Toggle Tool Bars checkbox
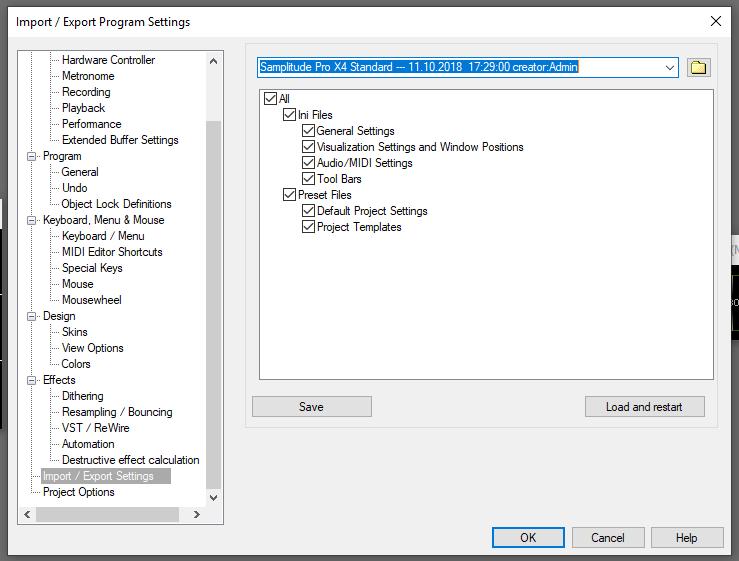Screen dimensions: 739x561 pyautogui.click(x=308, y=179)
